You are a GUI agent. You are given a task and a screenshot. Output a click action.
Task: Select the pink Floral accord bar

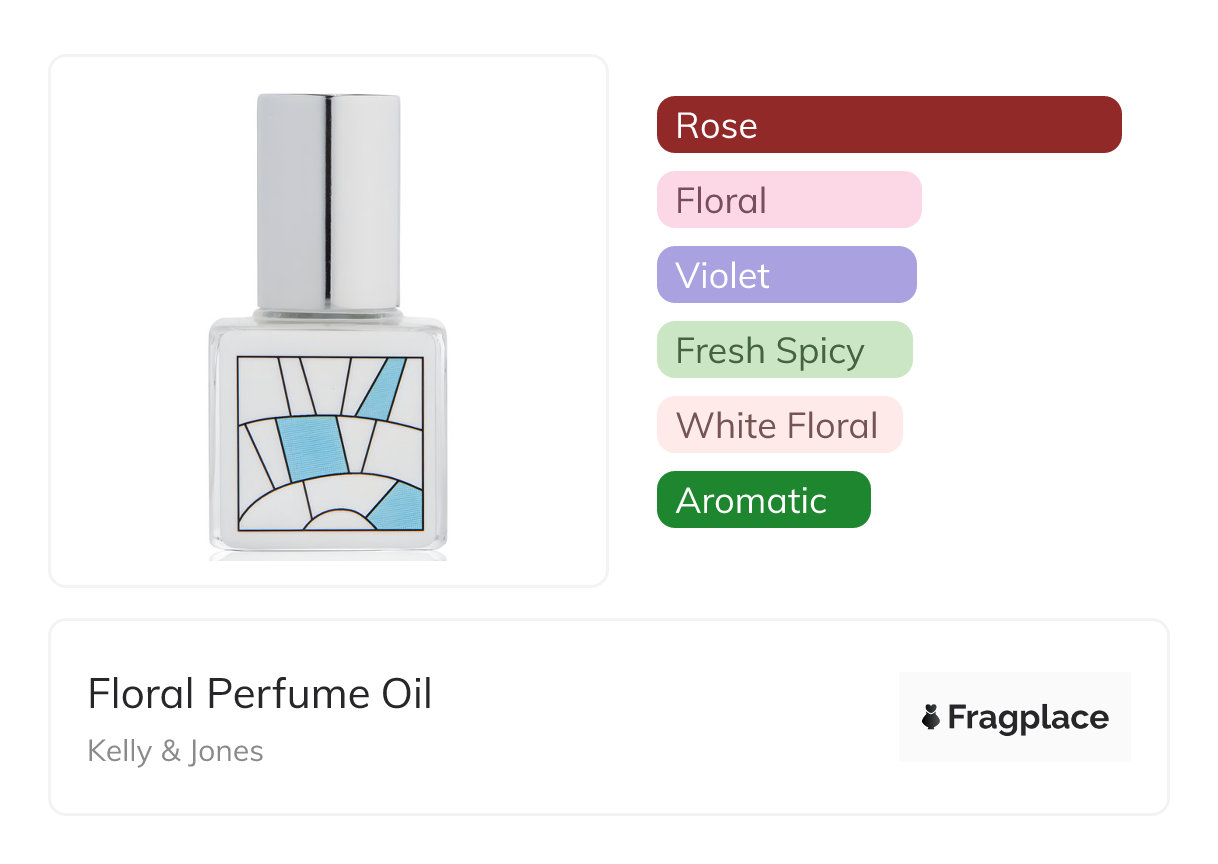788,200
